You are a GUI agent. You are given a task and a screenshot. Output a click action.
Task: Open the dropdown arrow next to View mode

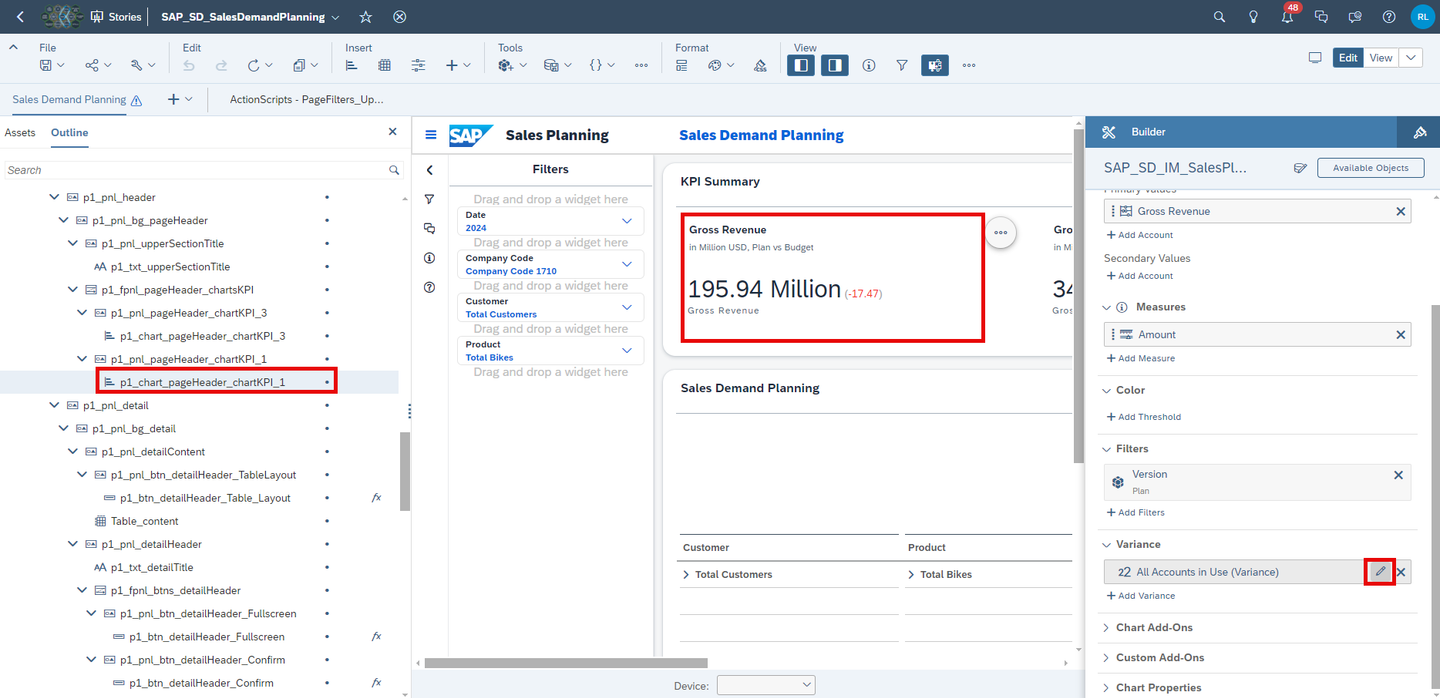[1411, 58]
